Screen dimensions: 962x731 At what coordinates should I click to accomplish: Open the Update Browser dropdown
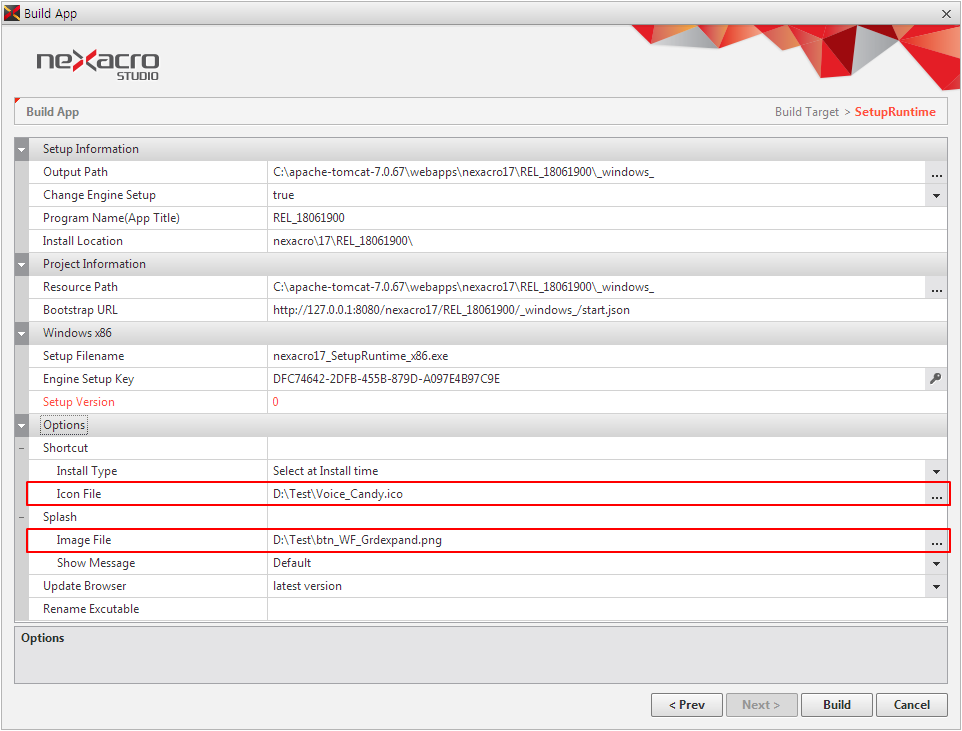click(x=936, y=587)
